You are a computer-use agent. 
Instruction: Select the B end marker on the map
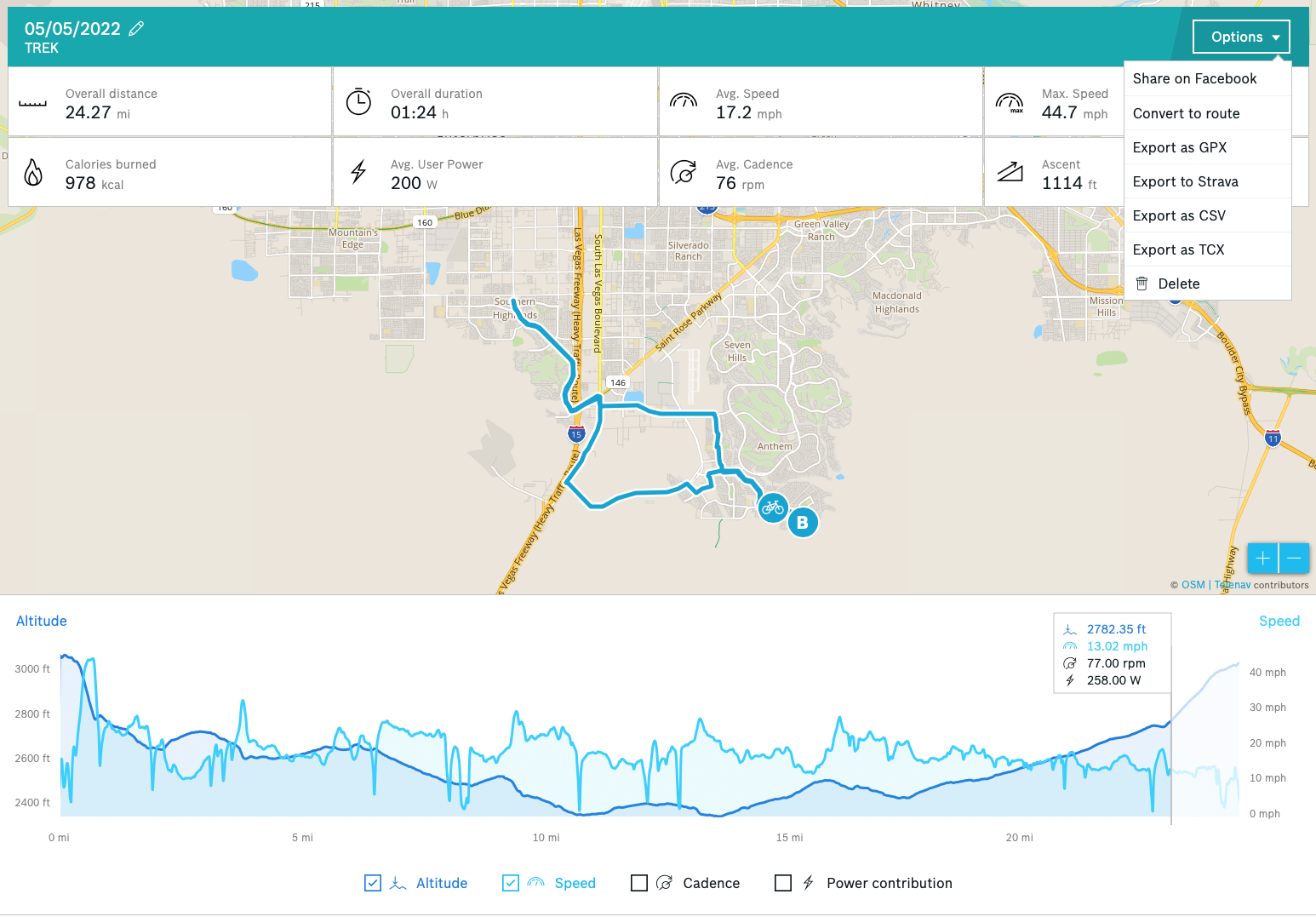[801, 522]
